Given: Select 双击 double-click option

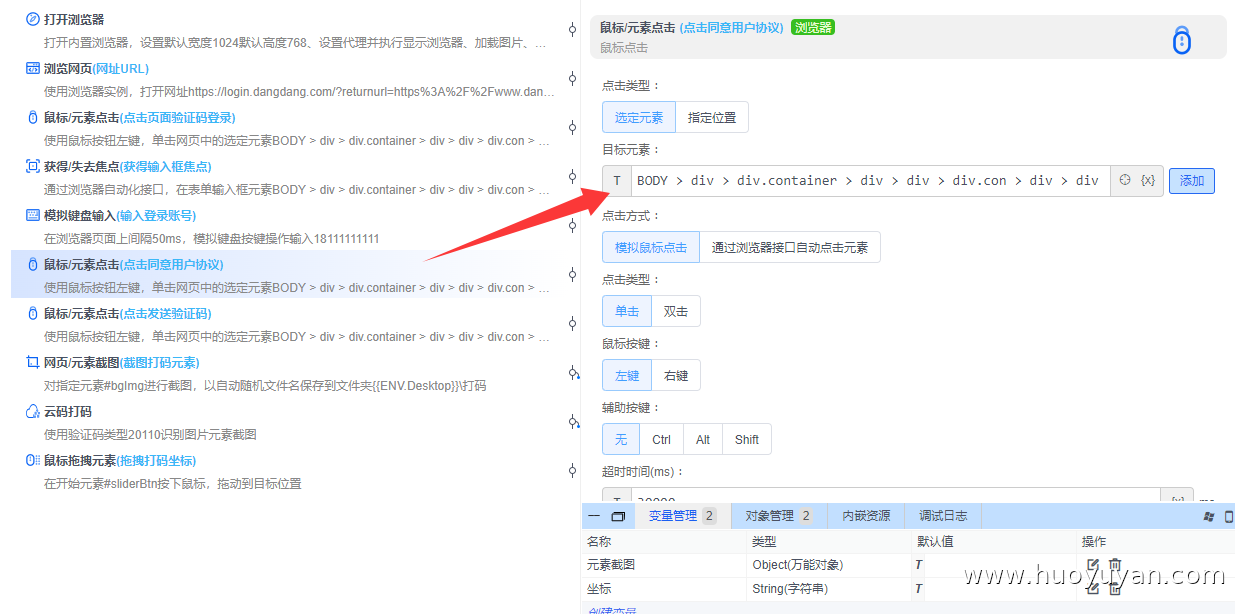Looking at the screenshot, I should tap(676, 311).
